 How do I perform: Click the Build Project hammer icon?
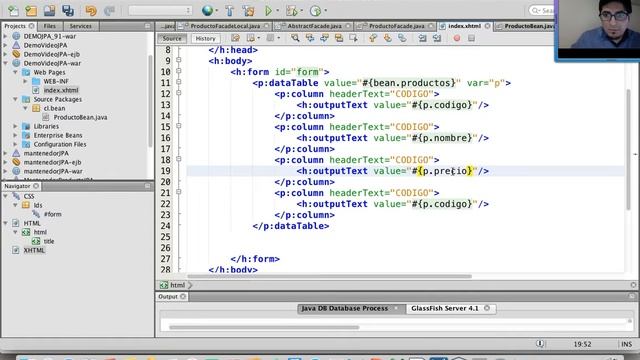click(229, 11)
